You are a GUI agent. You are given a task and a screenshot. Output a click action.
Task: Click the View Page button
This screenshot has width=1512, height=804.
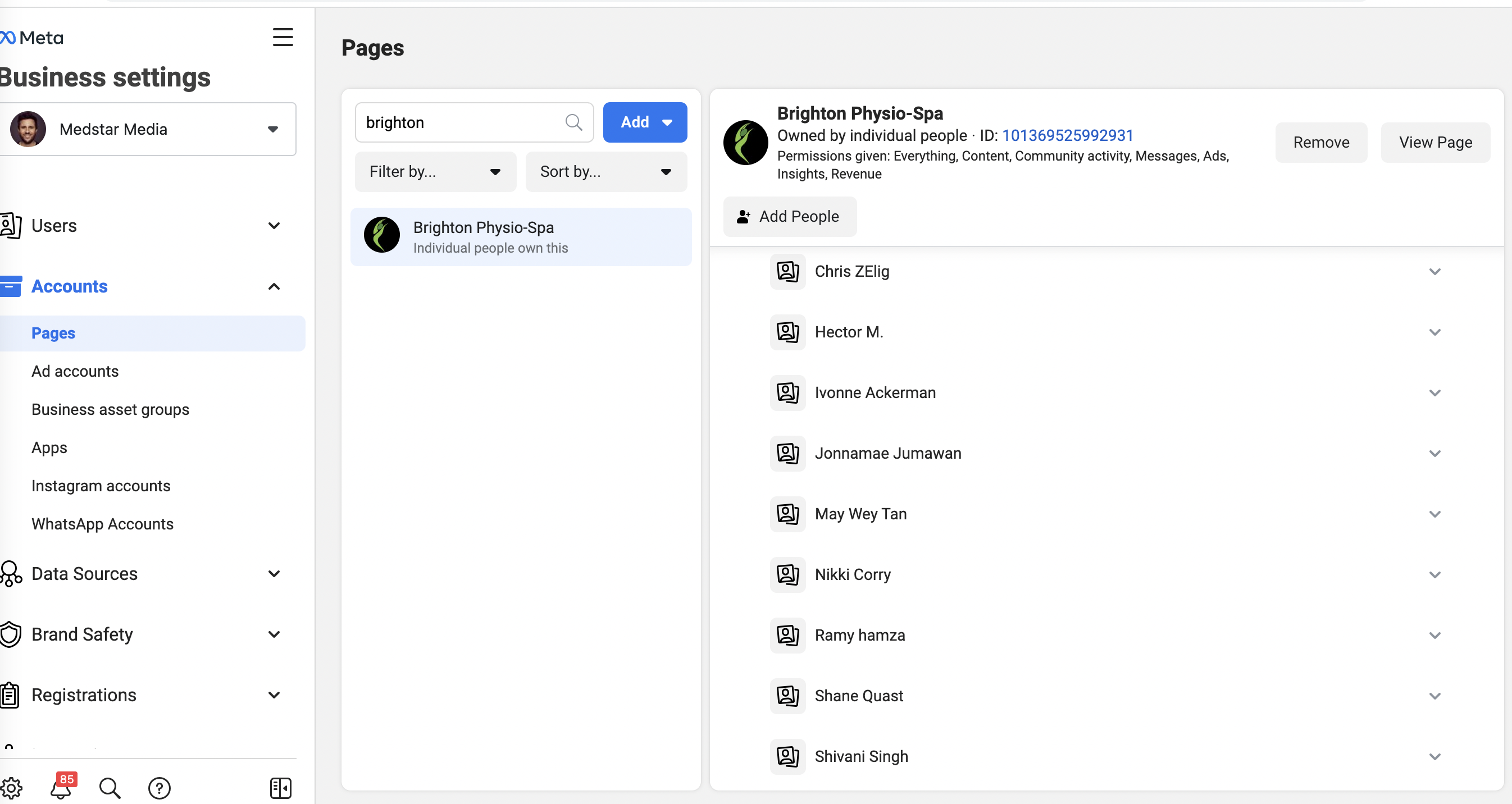click(1435, 142)
